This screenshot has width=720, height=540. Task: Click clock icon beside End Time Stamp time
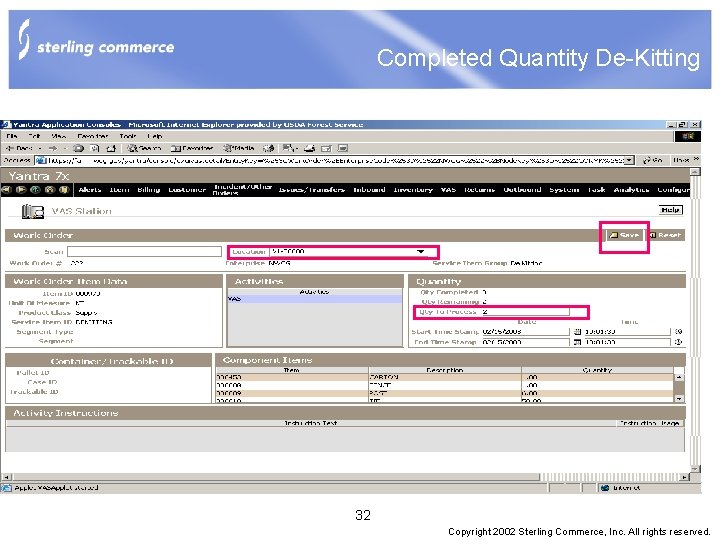[679, 342]
